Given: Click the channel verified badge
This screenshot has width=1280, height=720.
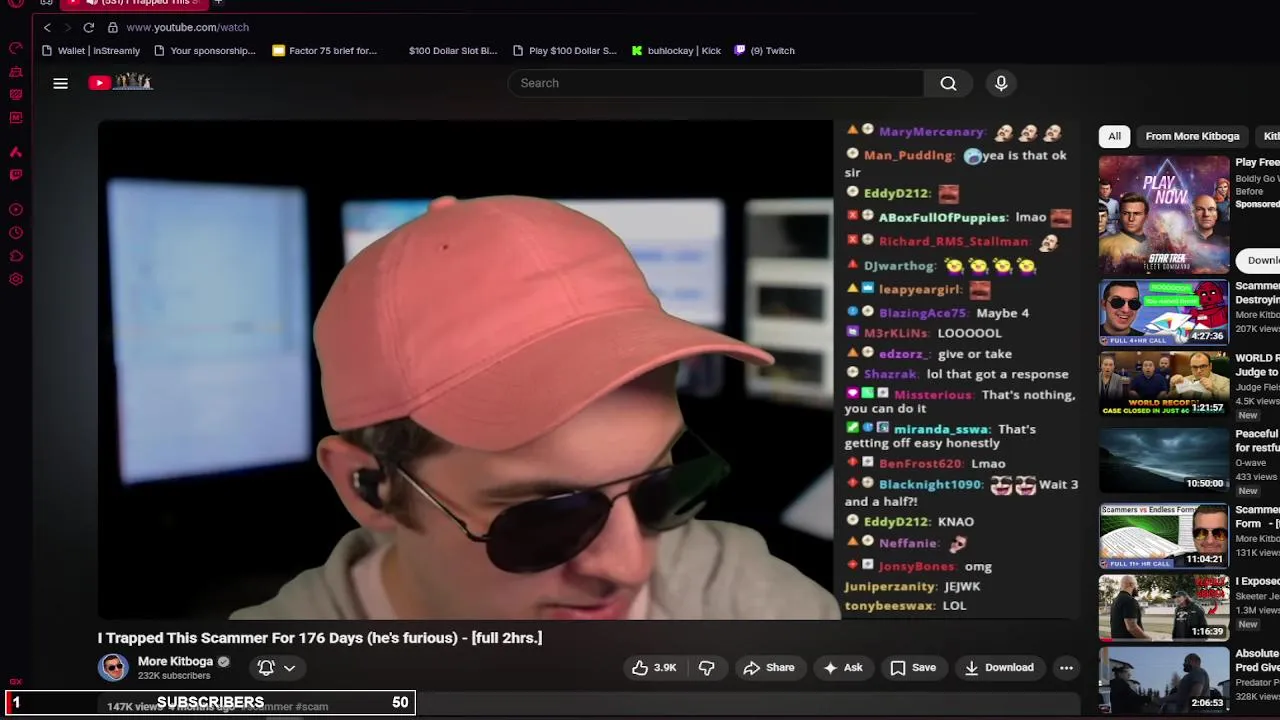Looking at the screenshot, I should click(x=223, y=661).
